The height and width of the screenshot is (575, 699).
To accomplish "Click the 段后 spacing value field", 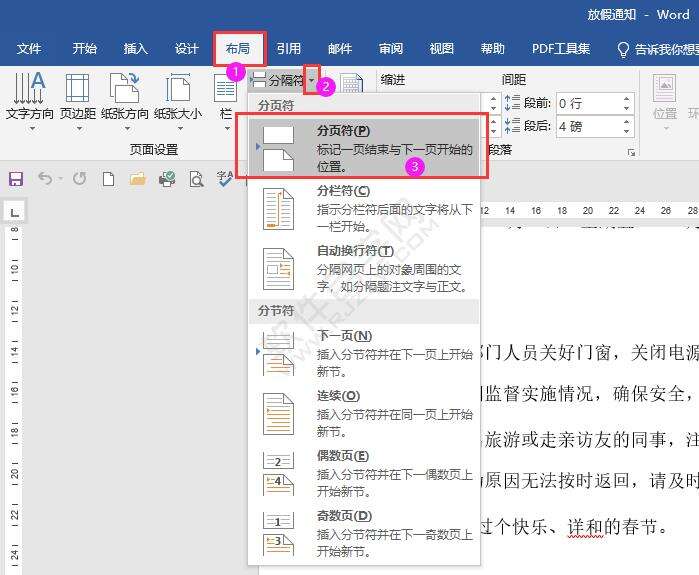I will 588,127.
